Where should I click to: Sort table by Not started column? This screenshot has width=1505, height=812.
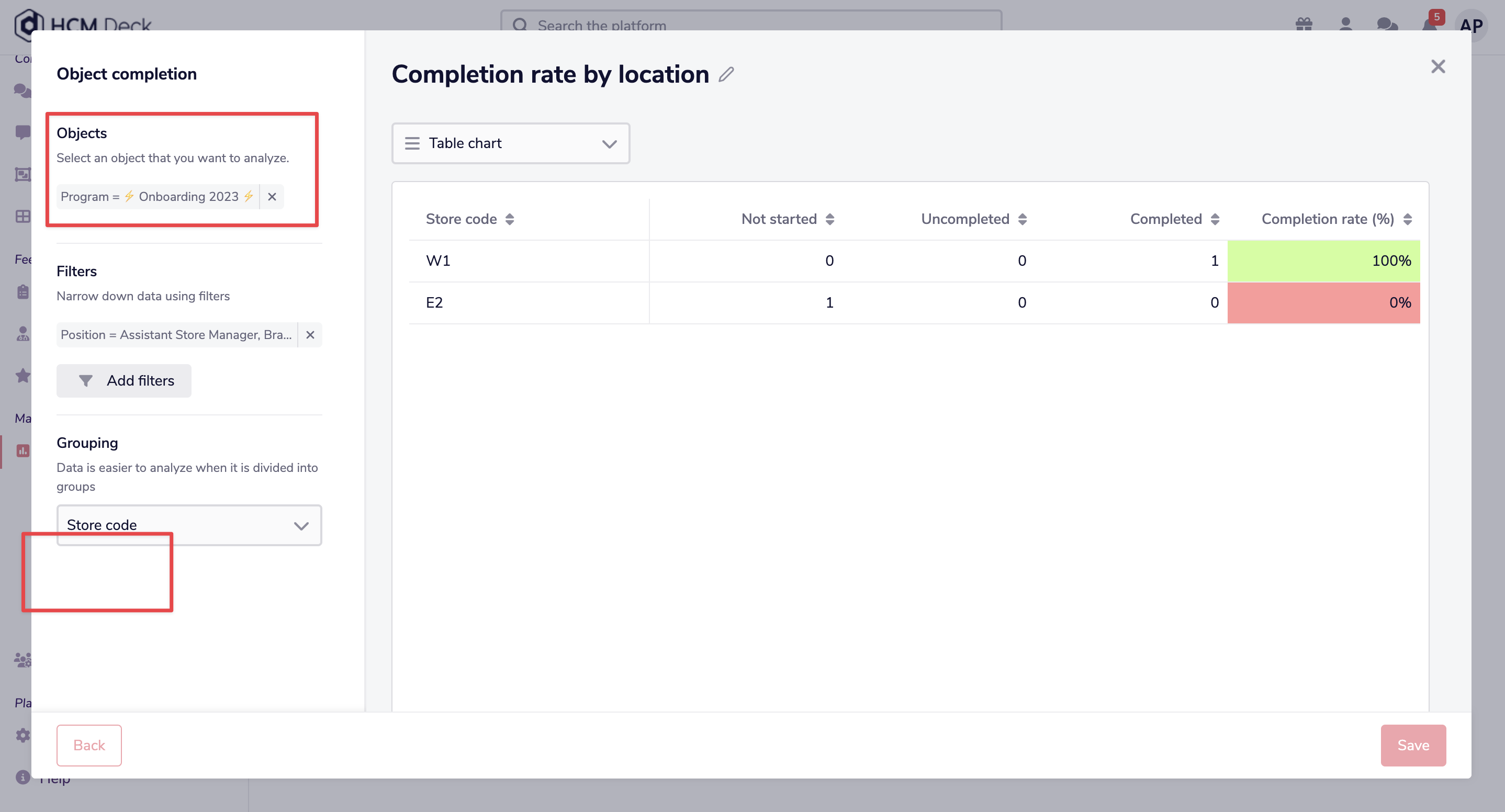(829, 219)
